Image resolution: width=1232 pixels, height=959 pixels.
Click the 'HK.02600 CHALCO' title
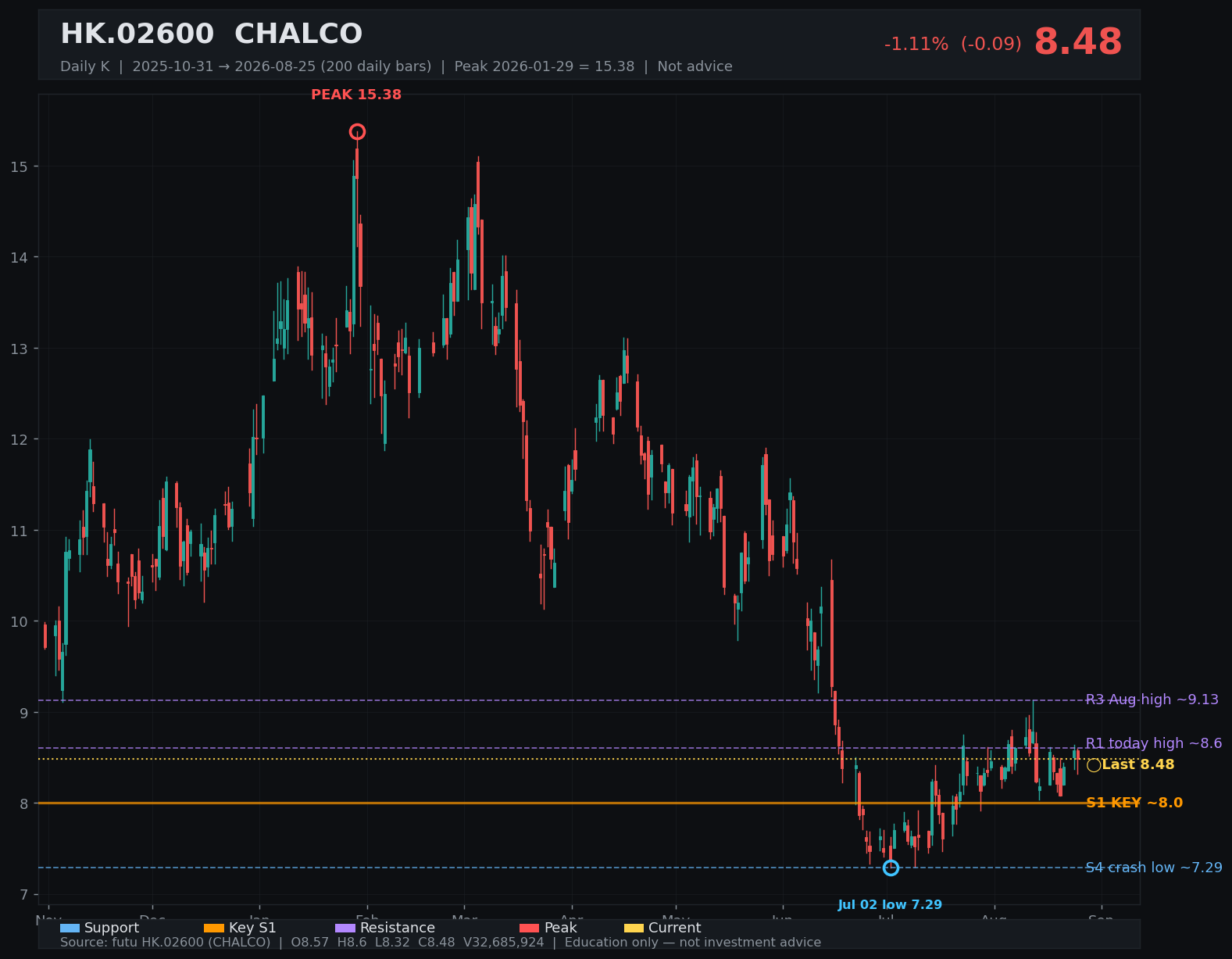[211, 34]
